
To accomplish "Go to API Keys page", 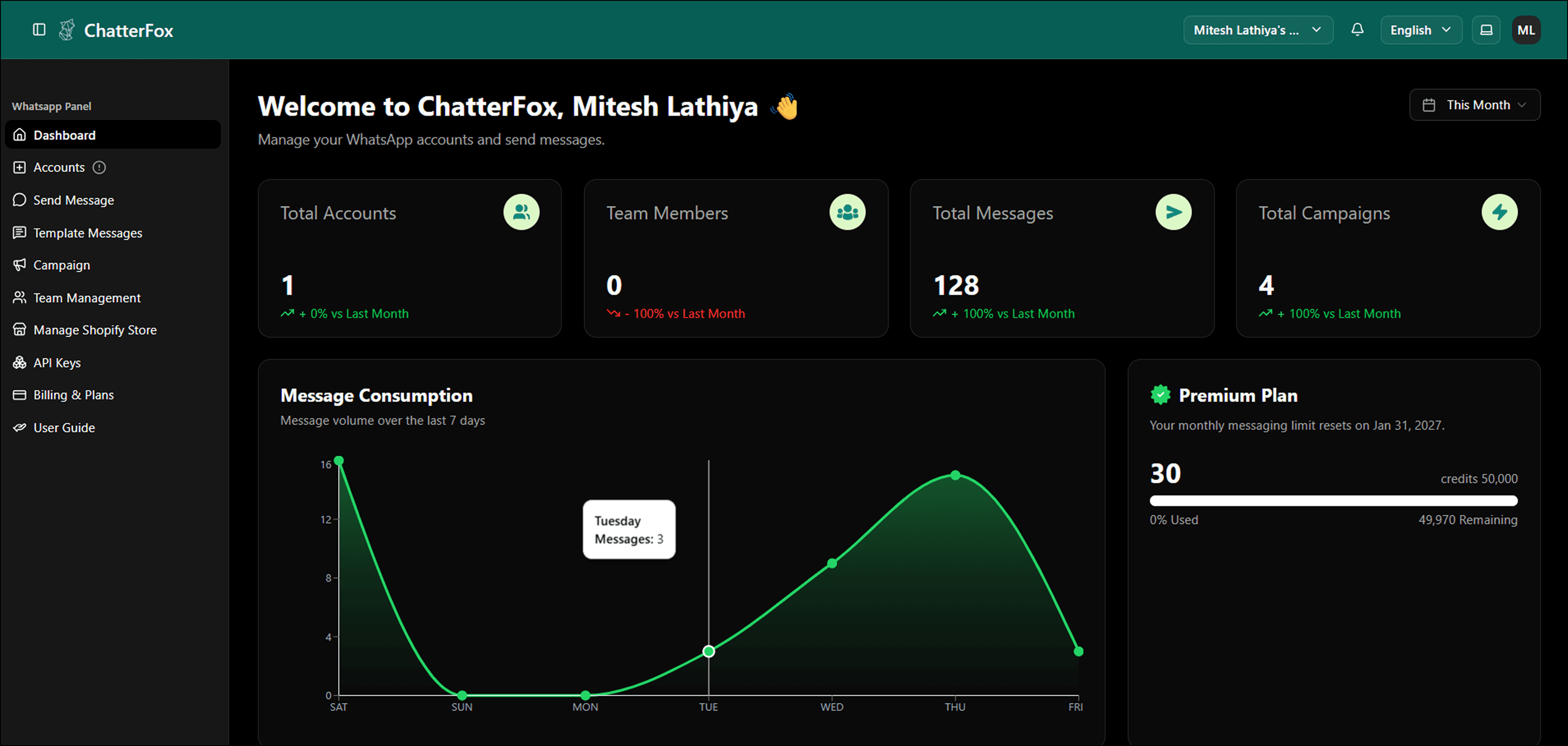I will pos(113,362).
